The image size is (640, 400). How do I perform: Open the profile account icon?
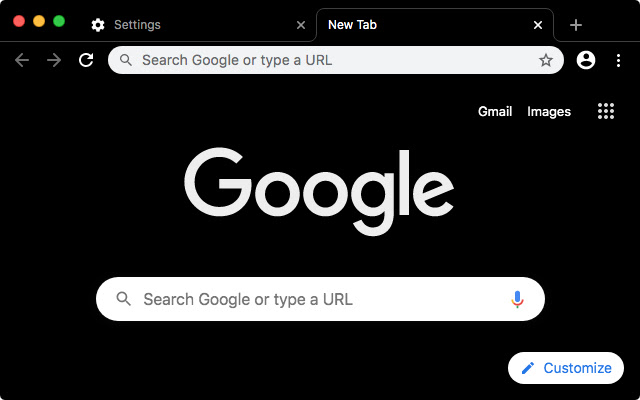click(x=586, y=60)
